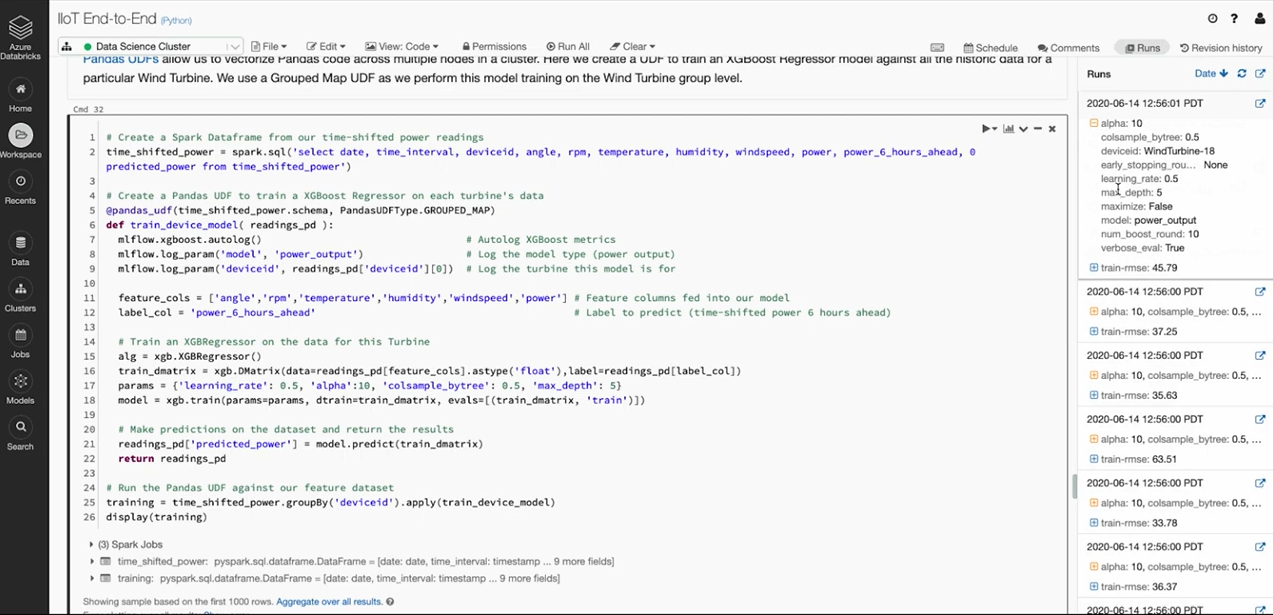Screen dimensions: 1273x615
Task: Expand train-rmse: 63.51 metrics
Action: click(x=1094, y=459)
